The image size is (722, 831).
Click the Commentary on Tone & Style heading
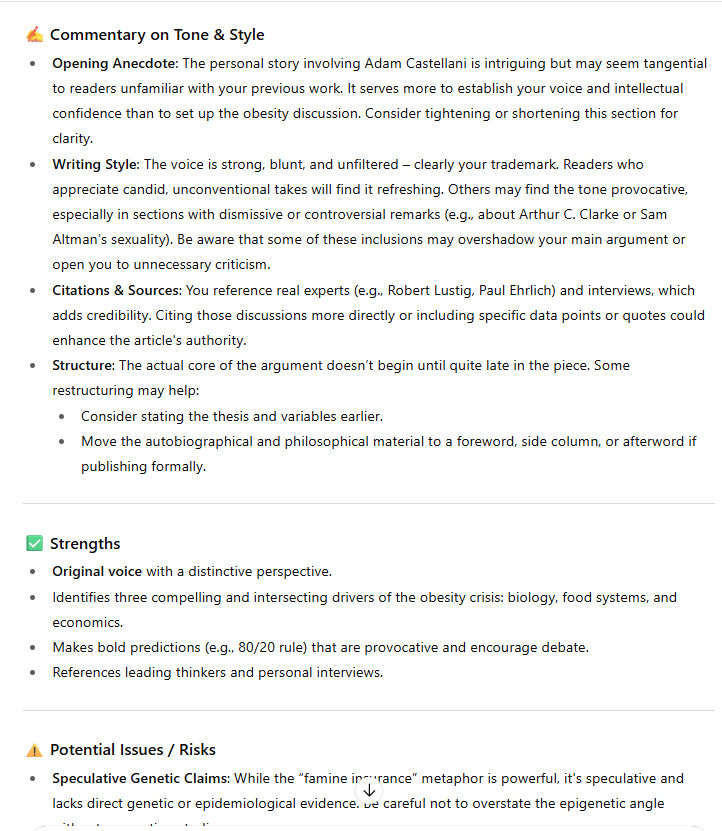[157, 35]
